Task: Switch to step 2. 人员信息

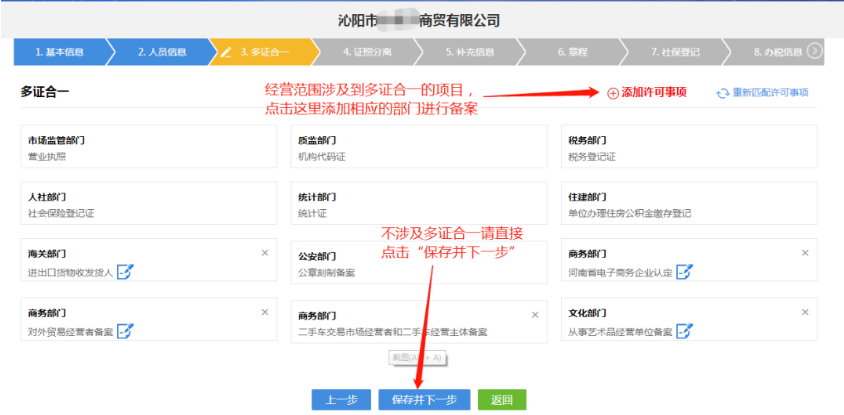Action: [160, 52]
